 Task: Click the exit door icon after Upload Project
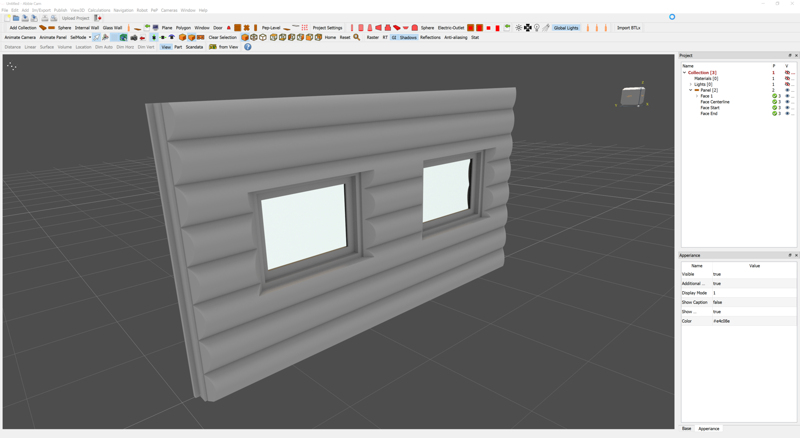[x=97, y=18]
